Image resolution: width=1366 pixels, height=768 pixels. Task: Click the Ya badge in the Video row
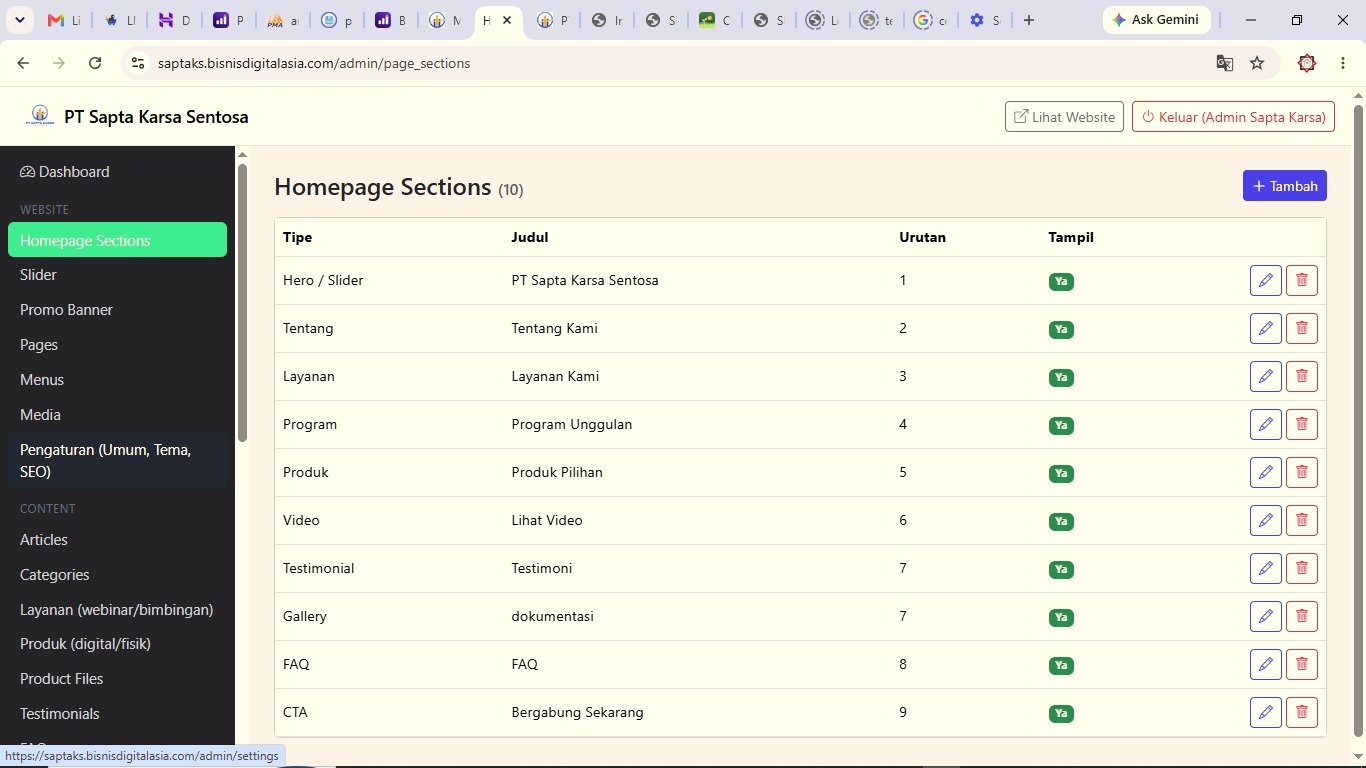coord(1061,521)
